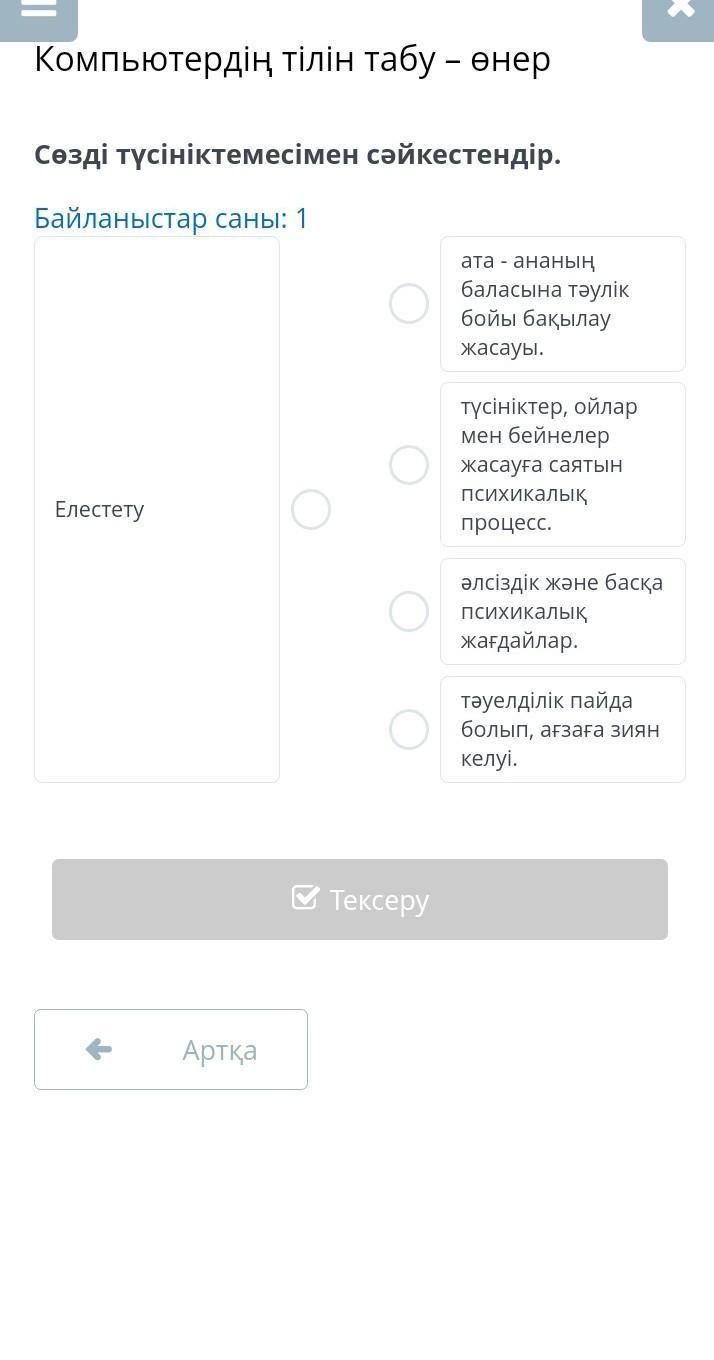Click the 'Байланыстар саны: 1' label

coord(172,218)
